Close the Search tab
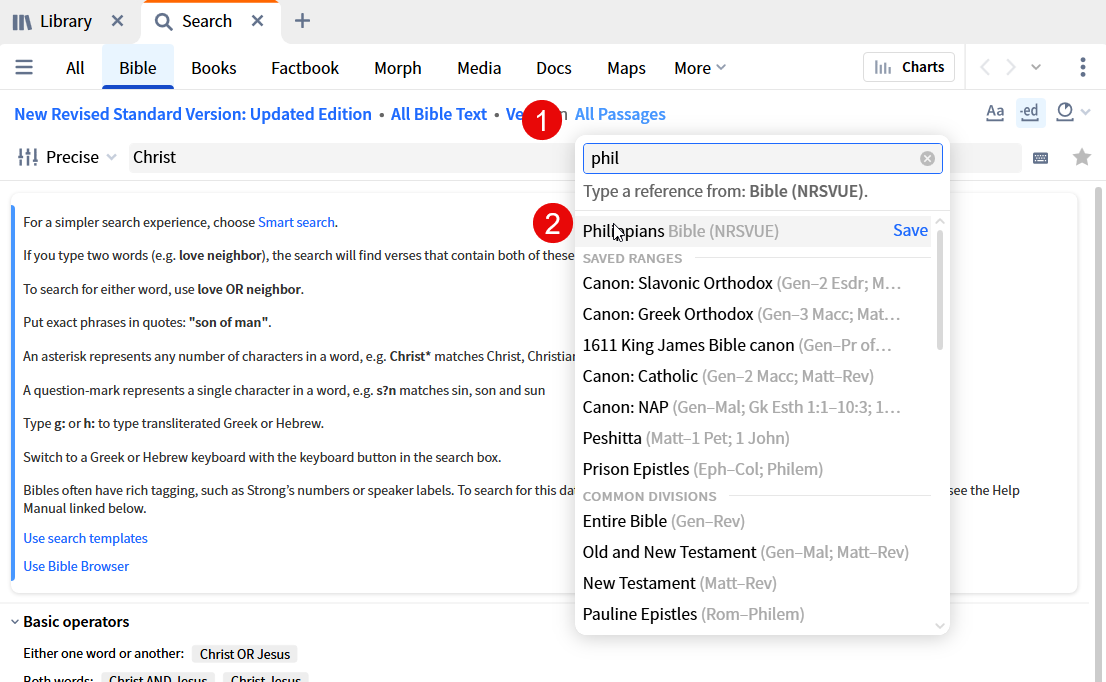Image resolution: width=1106 pixels, height=682 pixels. point(257,21)
